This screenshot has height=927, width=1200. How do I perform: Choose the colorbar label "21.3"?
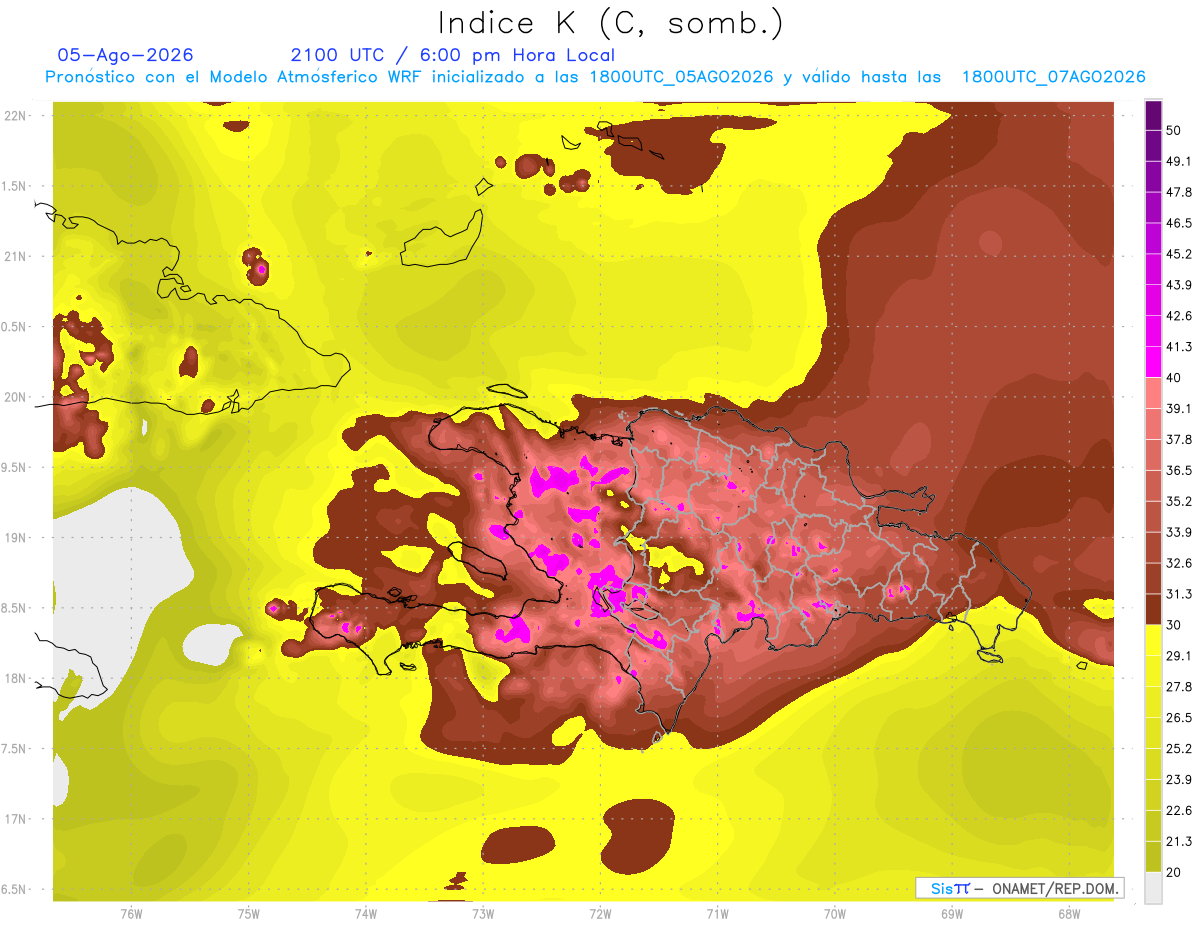(1179, 841)
